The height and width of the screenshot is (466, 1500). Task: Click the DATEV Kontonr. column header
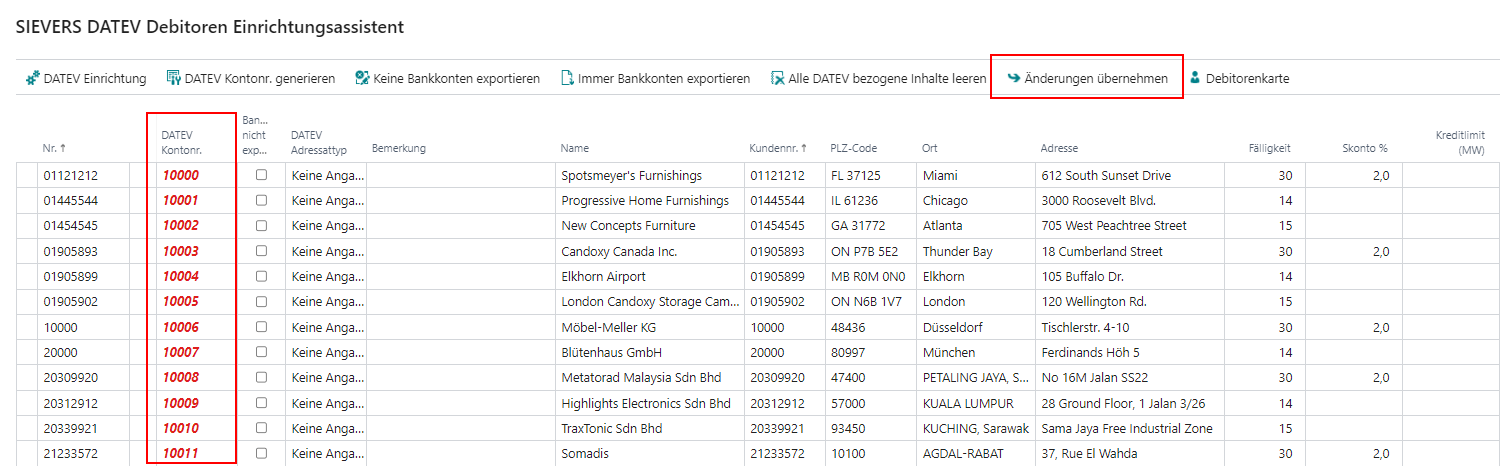point(181,142)
